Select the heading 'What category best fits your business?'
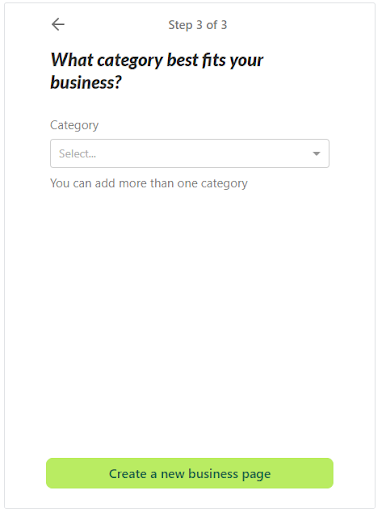This screenshot has height=512, width=382. coord(157,71)
